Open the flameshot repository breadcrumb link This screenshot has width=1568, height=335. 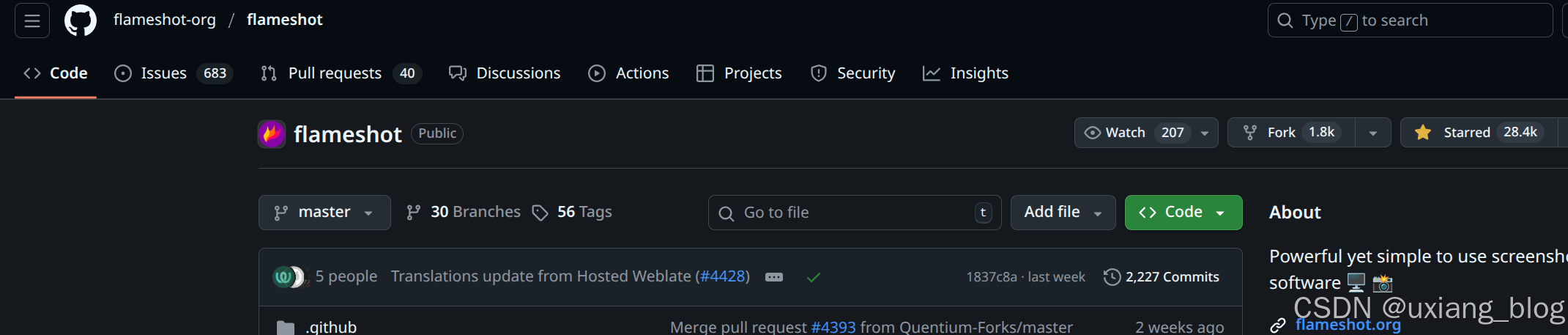(285, 20)
